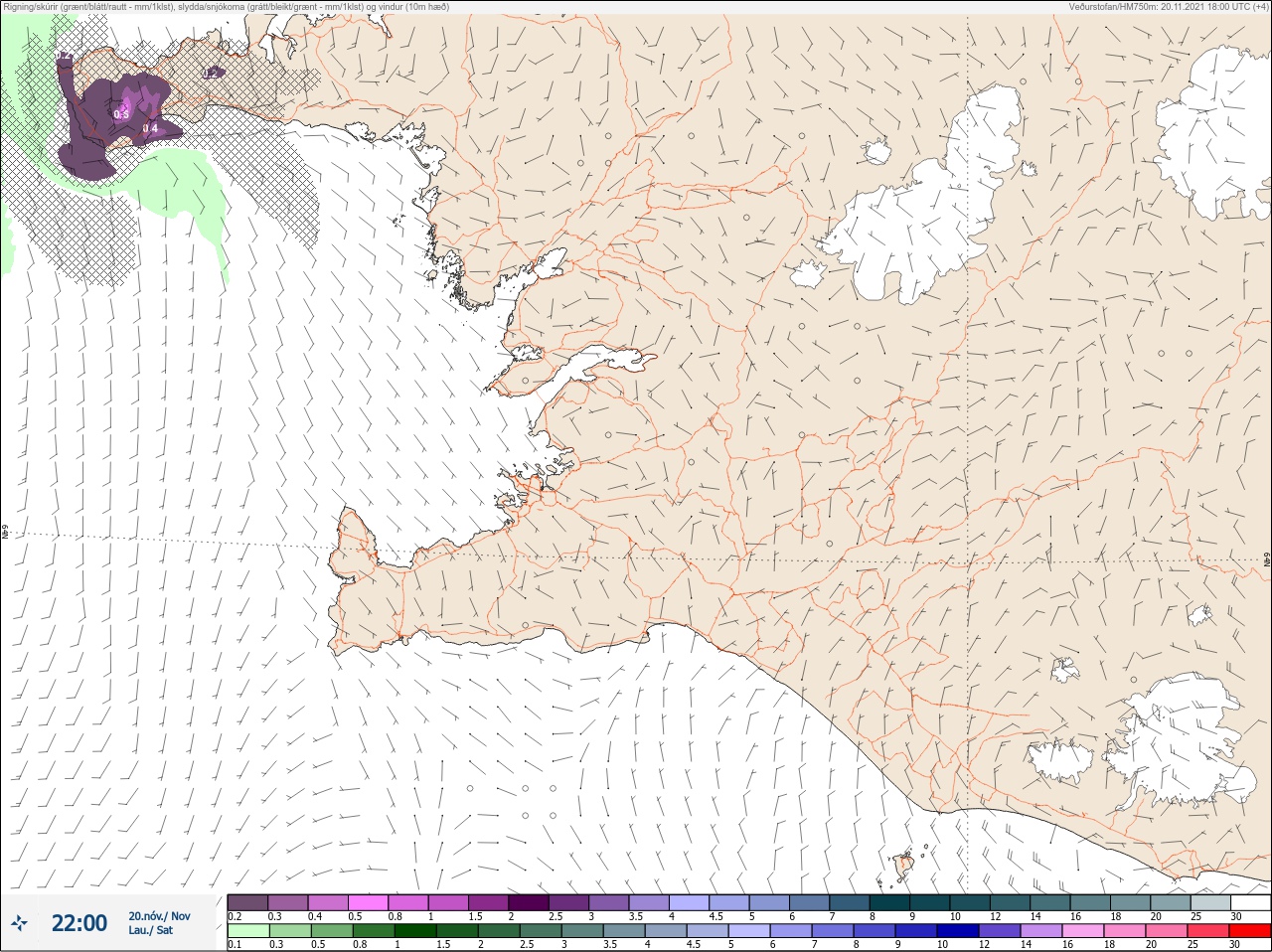Select the bright pink 0.5 swatch in upper legend row
Viewport: 1272px width, 952px height.
[x=369, y=902]
